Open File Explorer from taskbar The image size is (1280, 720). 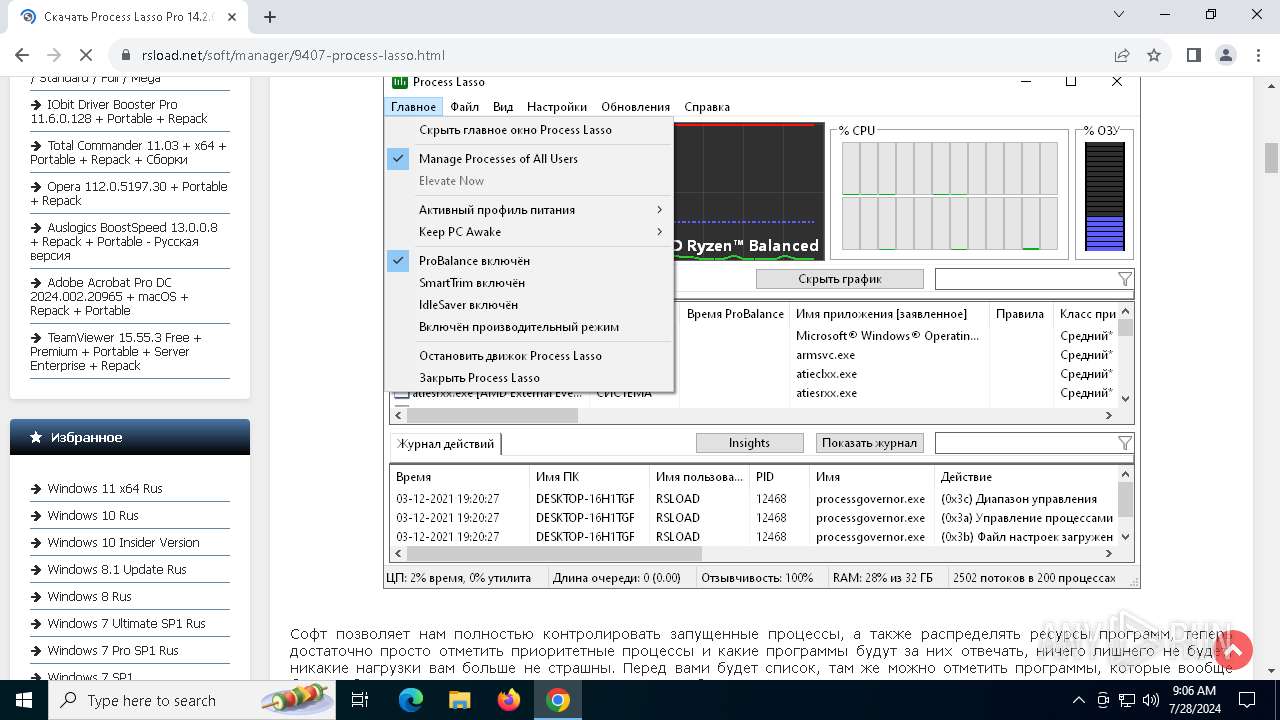pos(459,700)
